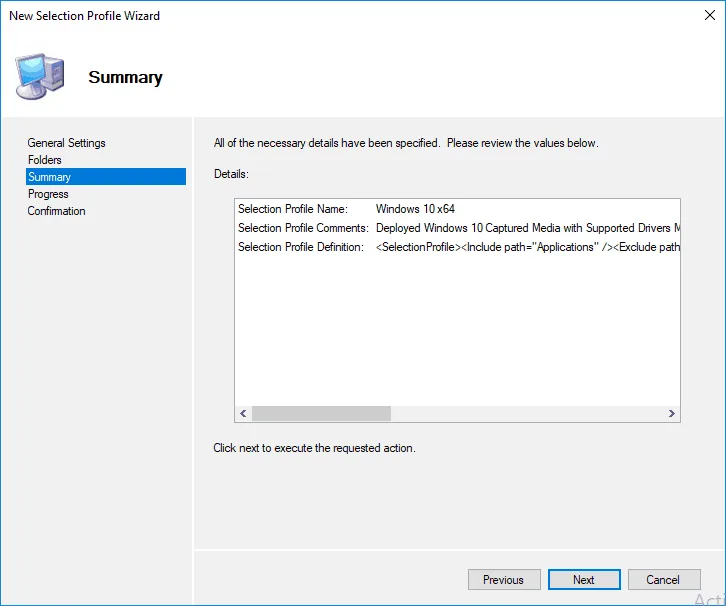Click 'Click next to execute' instruction text
This screenshot has width=726, height=606.
[314, 448]
